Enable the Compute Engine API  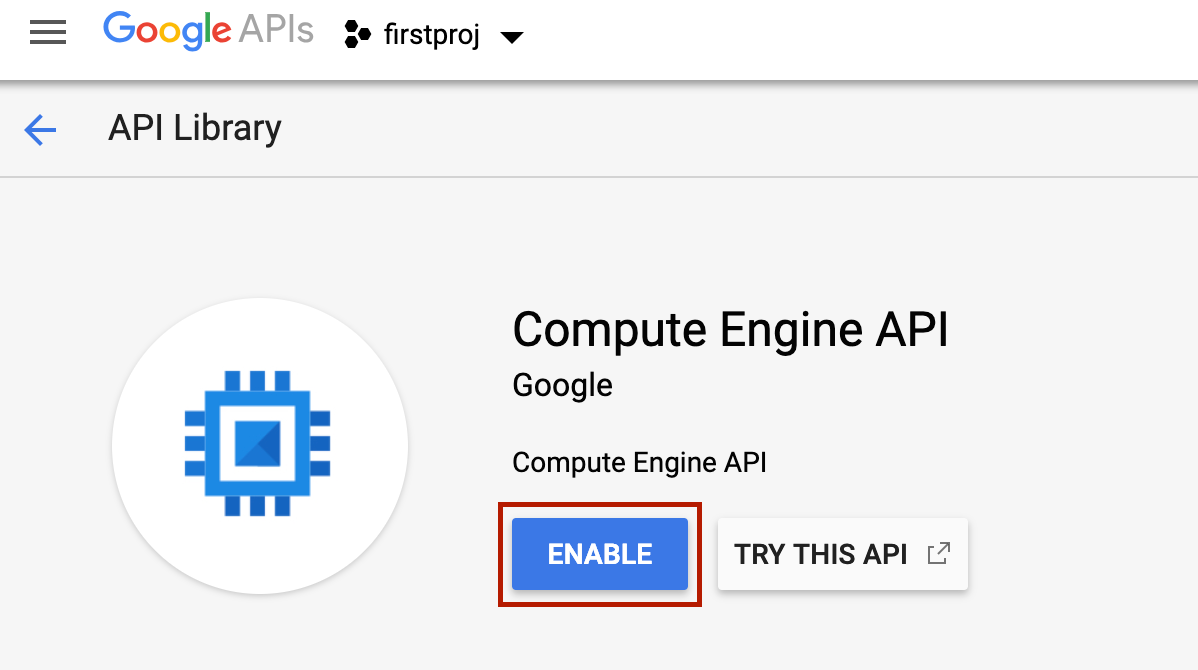tap(600, 554)
